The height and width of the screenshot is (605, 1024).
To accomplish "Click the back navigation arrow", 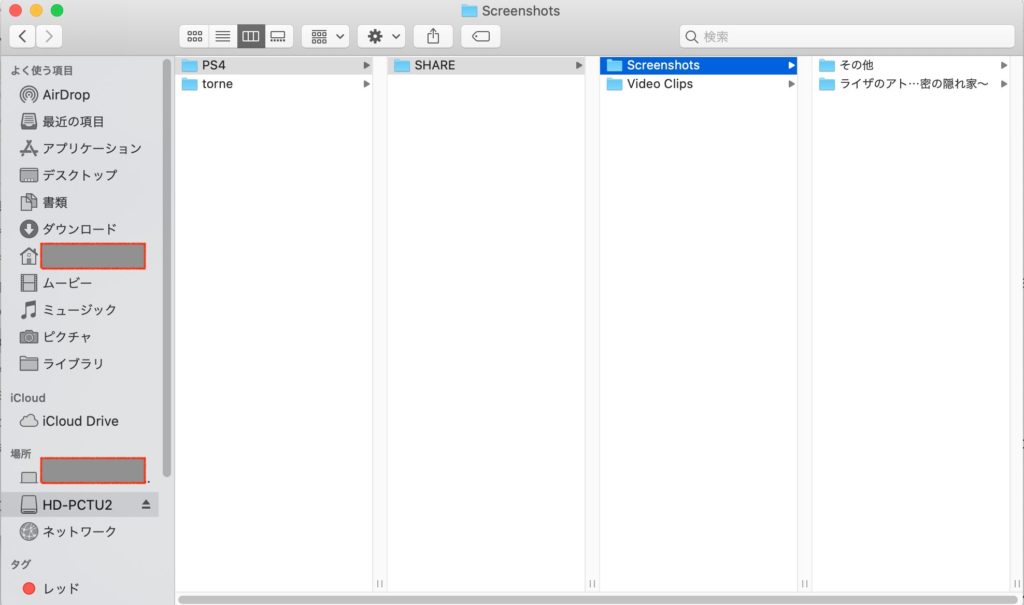I will click(x=23, y=36).
